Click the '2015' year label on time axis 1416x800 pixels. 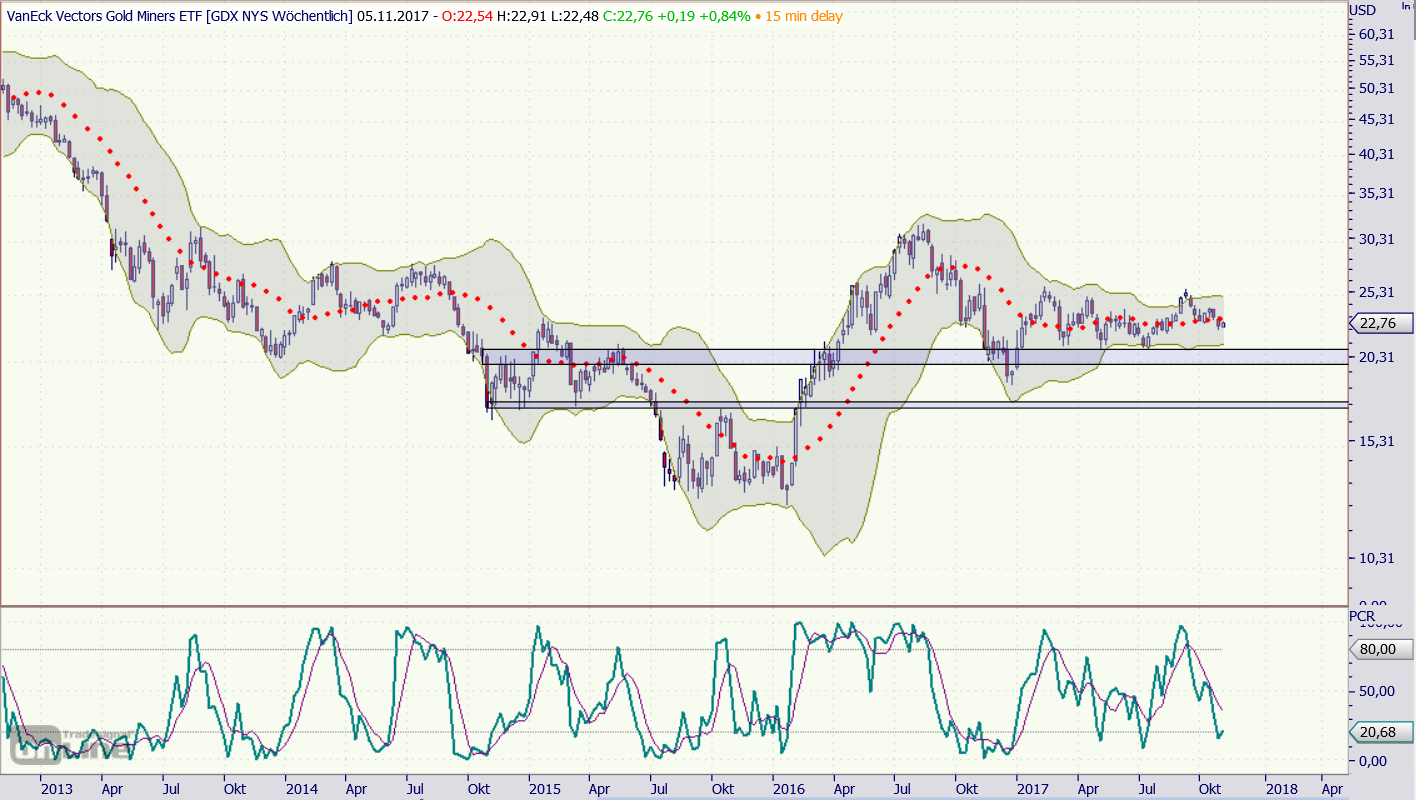pos(545,788)
